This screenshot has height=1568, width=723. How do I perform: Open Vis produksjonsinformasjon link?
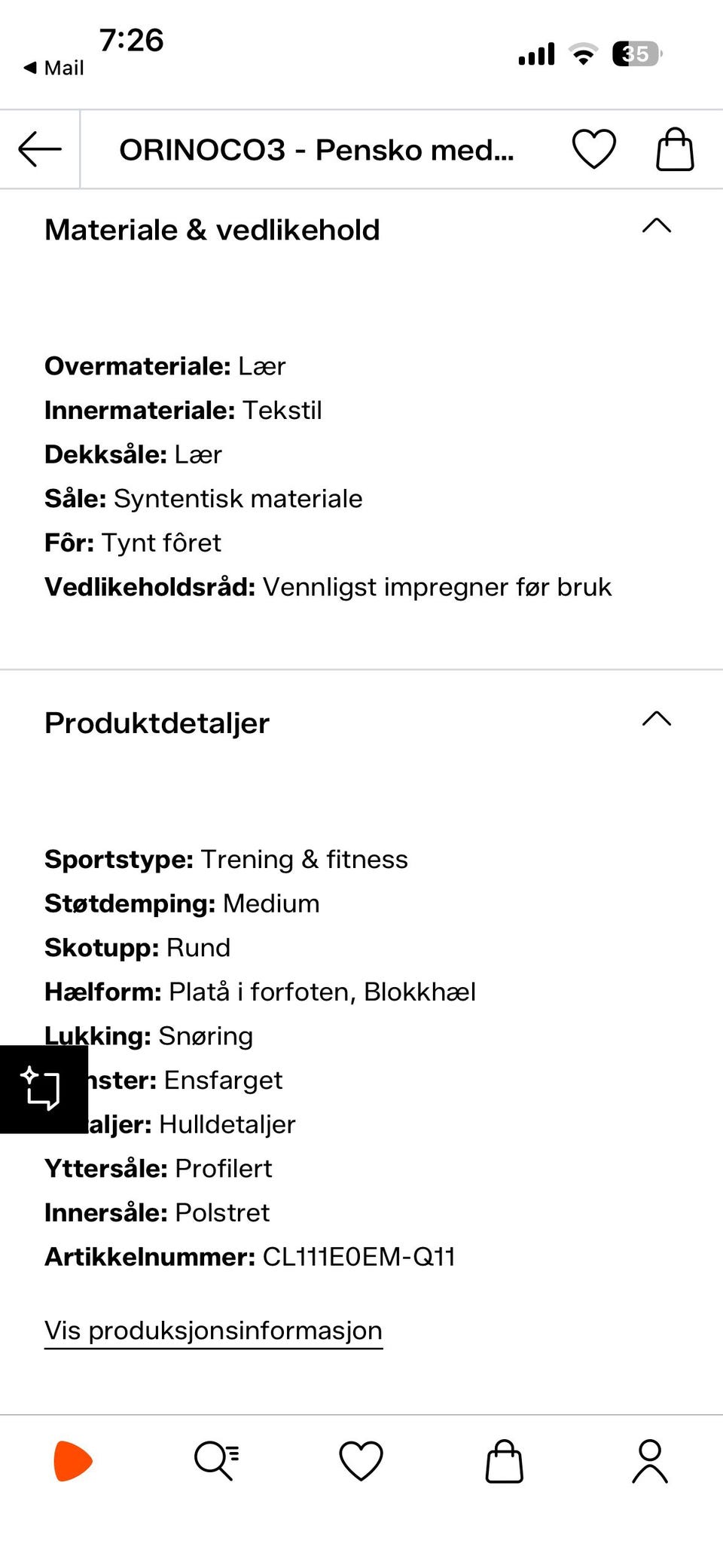[x=213, y=1331]
